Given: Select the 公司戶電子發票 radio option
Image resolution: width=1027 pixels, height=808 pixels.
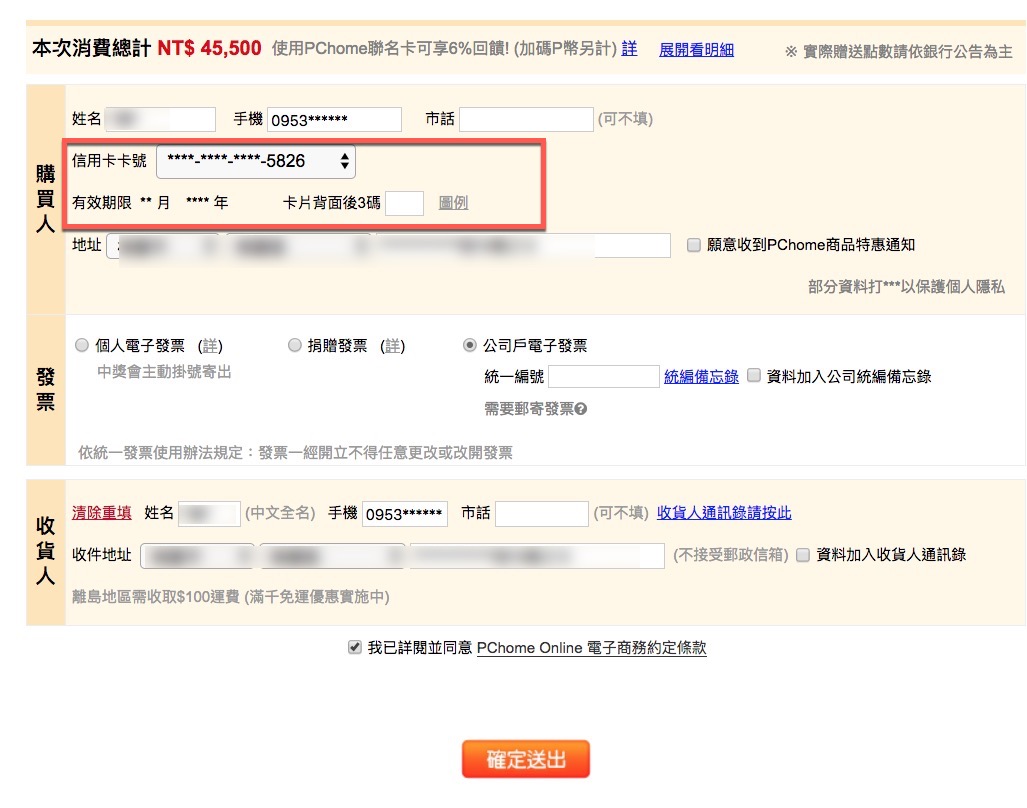Looking at the screenshot, I should 470,345.
